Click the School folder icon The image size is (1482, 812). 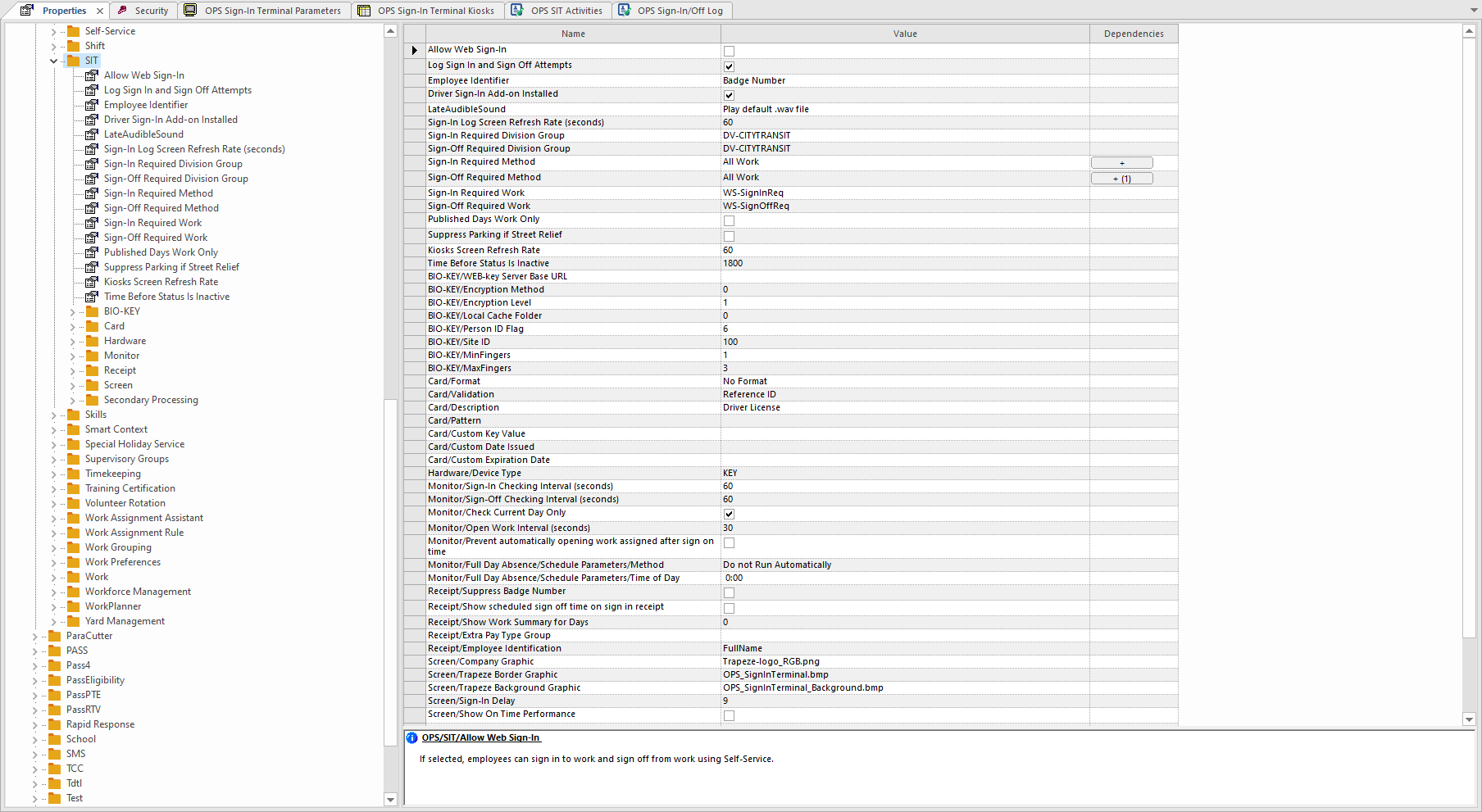56,739
